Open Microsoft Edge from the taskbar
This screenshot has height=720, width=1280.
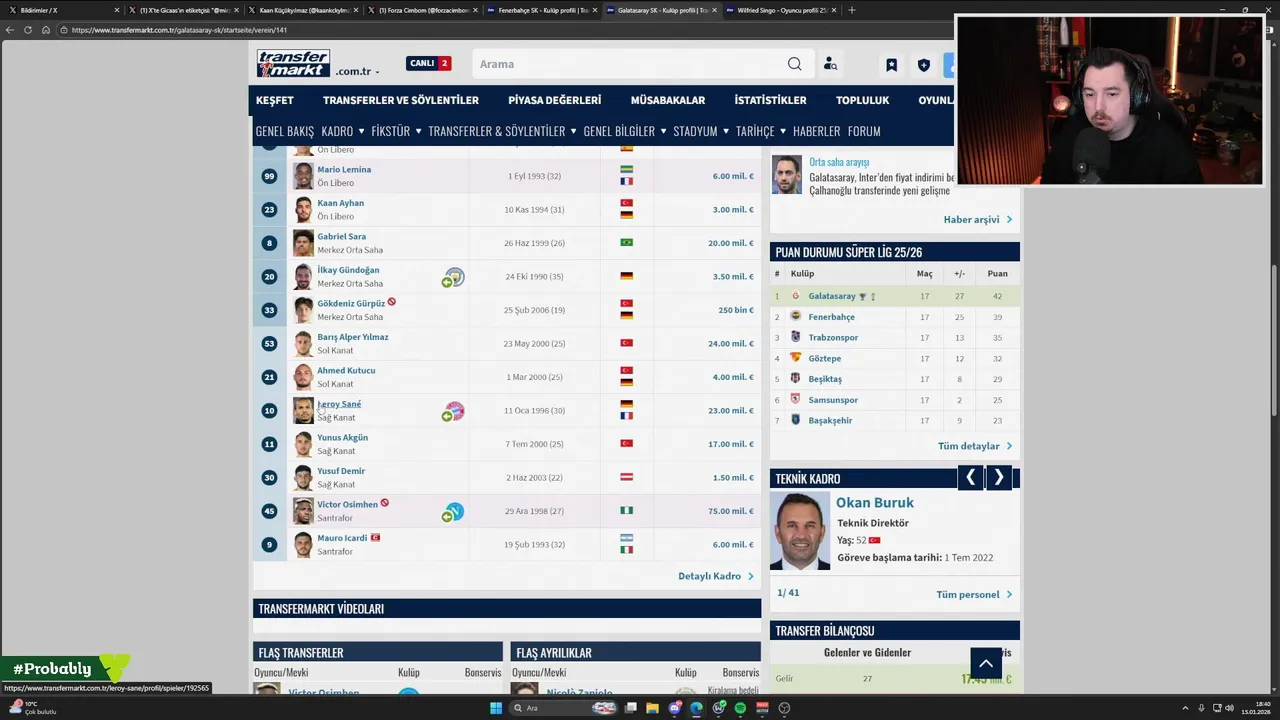(x=697, y=708)
